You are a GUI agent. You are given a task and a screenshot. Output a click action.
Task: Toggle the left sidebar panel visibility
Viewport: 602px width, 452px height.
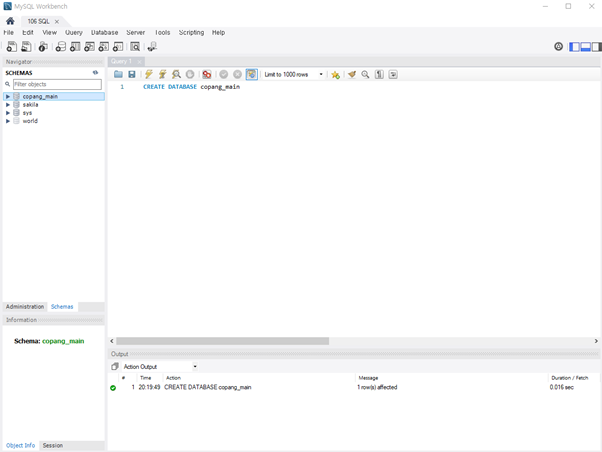tap(574, 47)
